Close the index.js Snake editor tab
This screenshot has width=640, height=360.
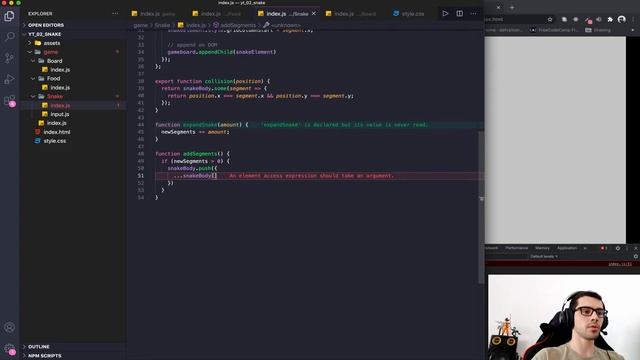314,13
